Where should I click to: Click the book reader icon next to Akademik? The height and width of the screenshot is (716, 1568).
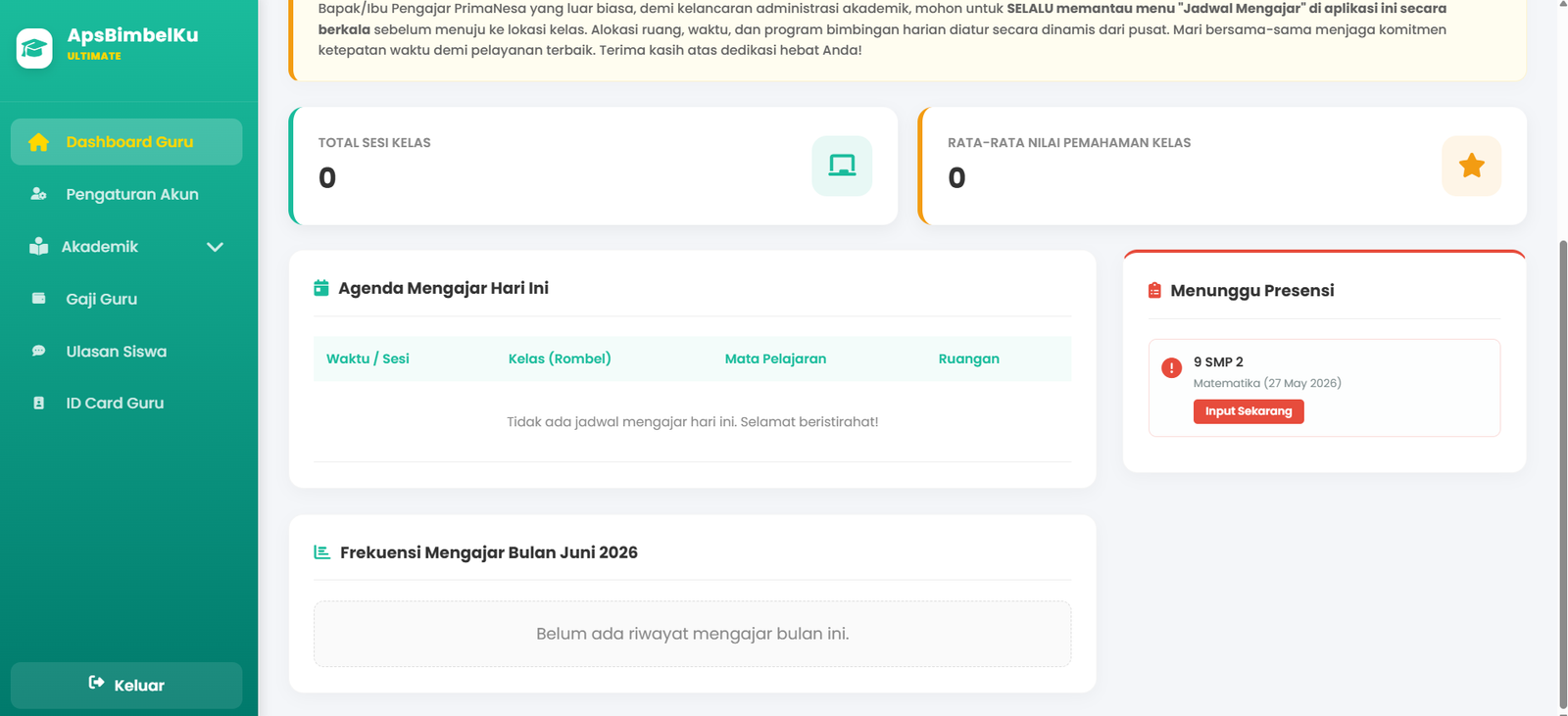tap(38, 246)
